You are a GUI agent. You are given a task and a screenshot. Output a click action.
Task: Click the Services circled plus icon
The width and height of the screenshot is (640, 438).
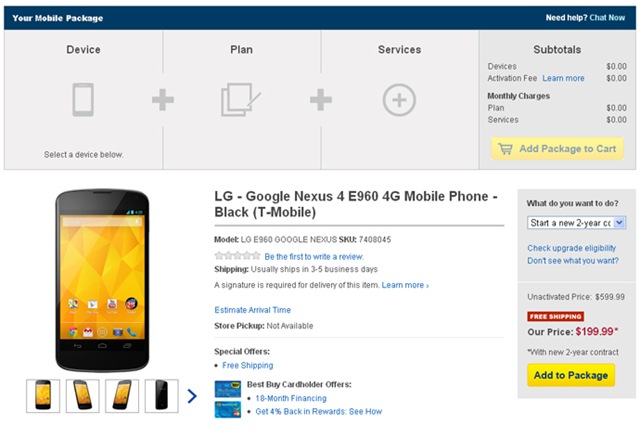[x=399, y=100]
